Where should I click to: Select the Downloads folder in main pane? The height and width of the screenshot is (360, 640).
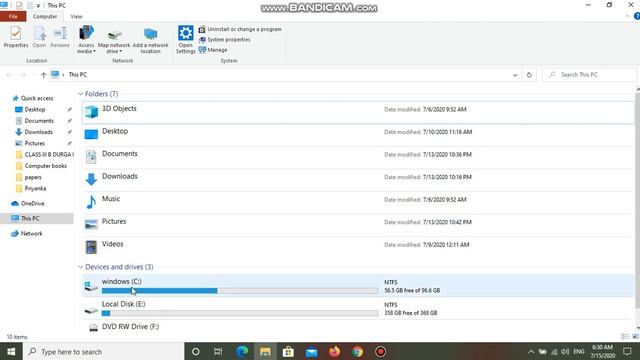click(358, 180)
